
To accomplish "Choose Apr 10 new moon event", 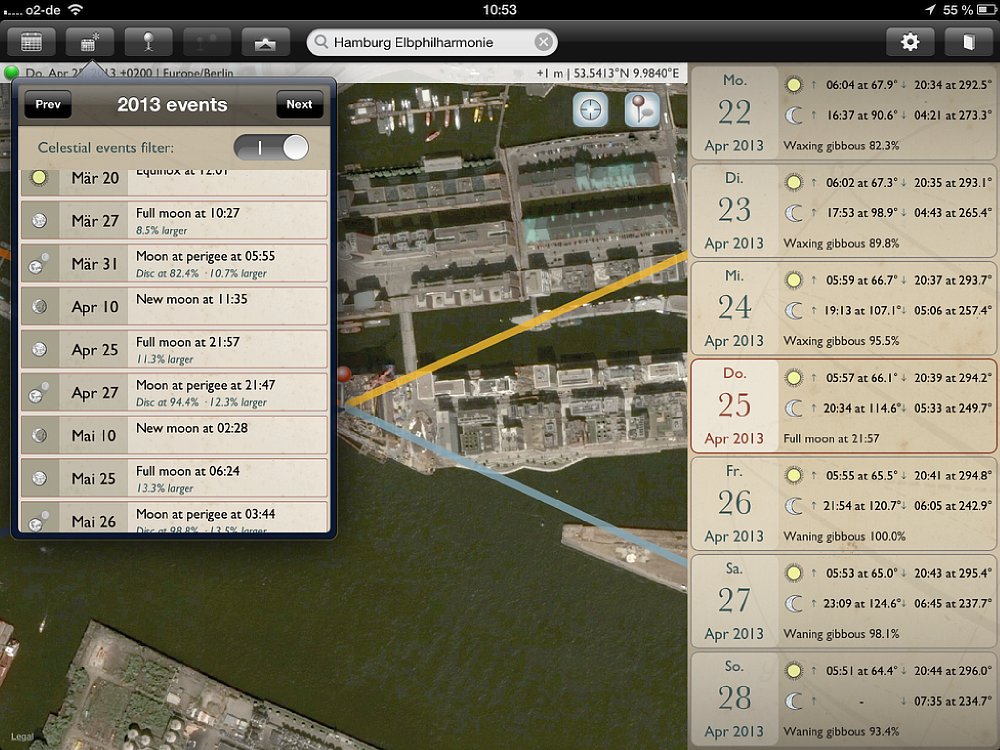I will tap(174, 306).
